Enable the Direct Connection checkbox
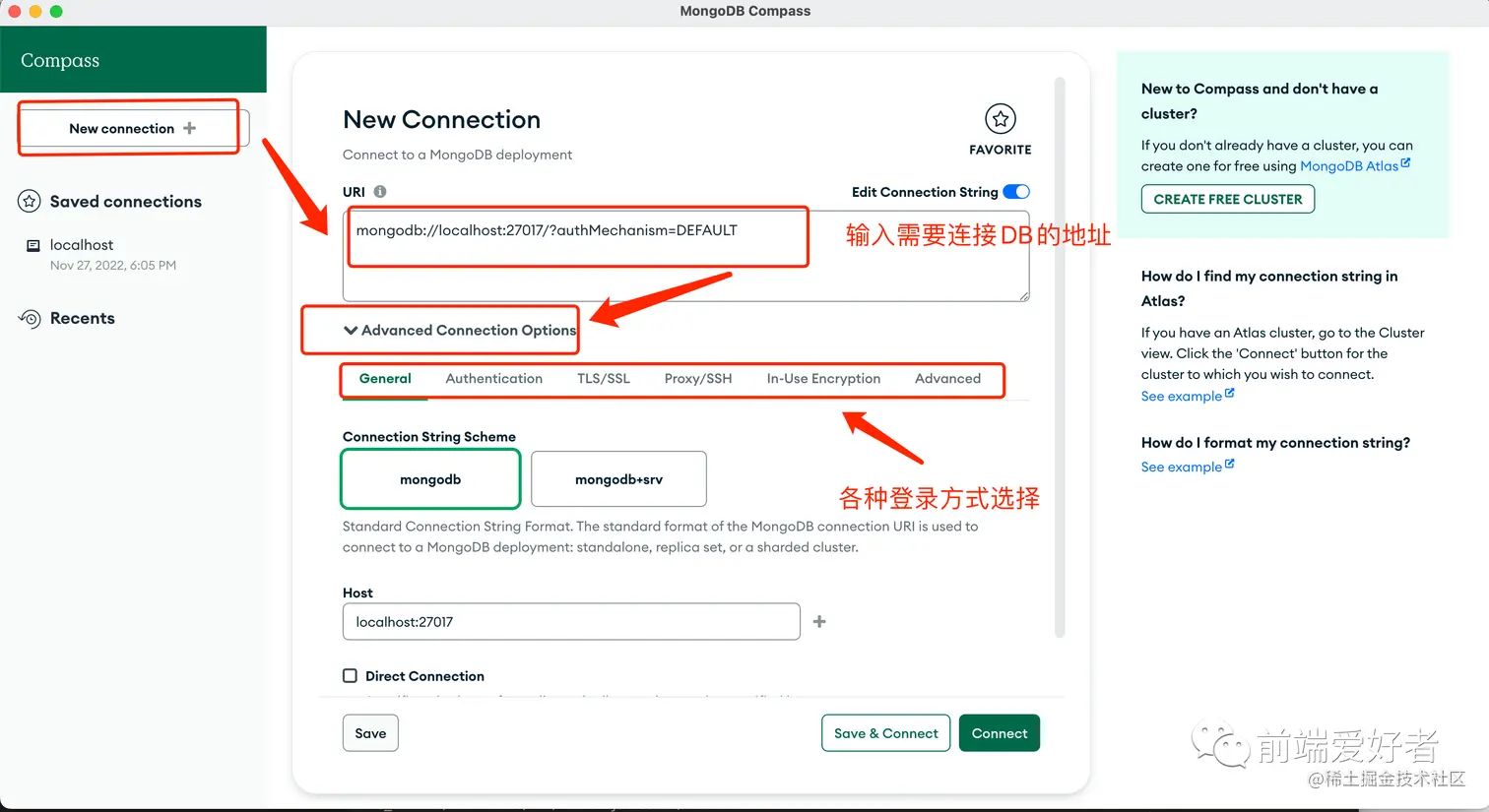 [x=350, y=675]
